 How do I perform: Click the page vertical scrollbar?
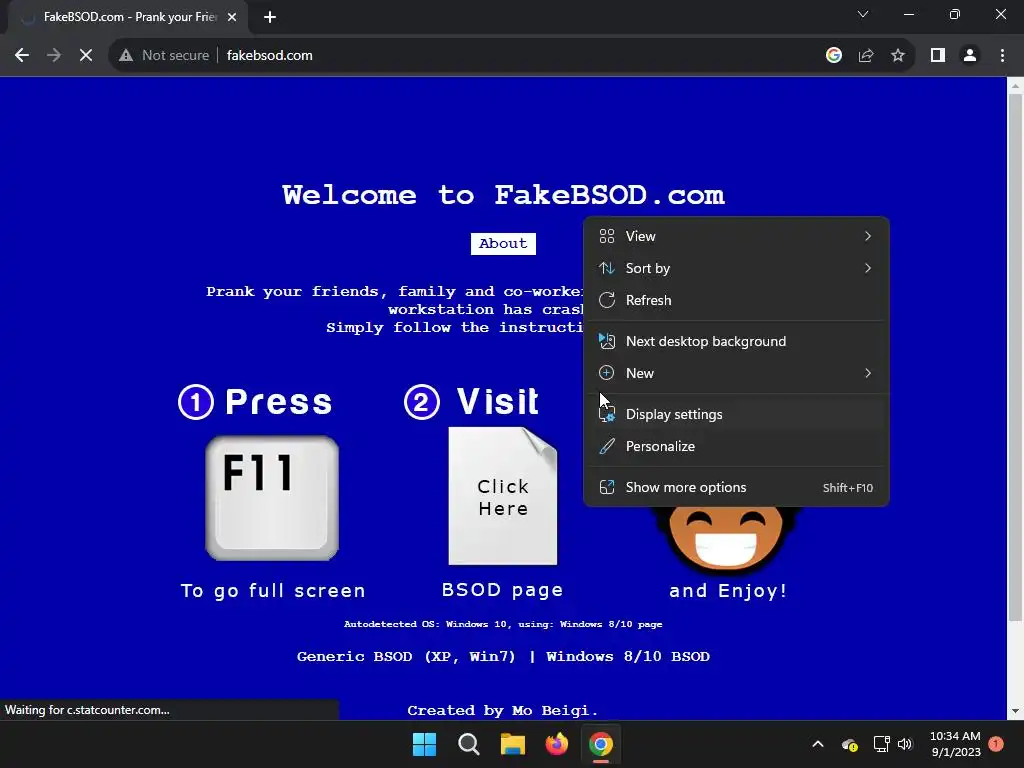point(1016,356)
